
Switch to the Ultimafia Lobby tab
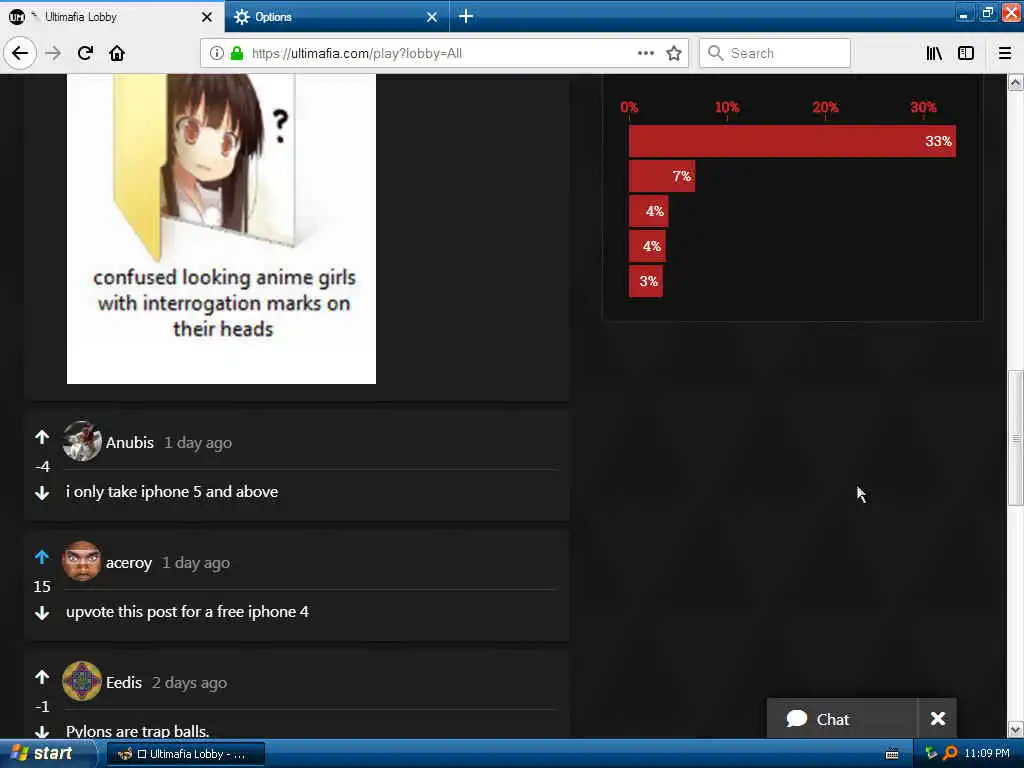pyautogui.click(x=112, y=16)
